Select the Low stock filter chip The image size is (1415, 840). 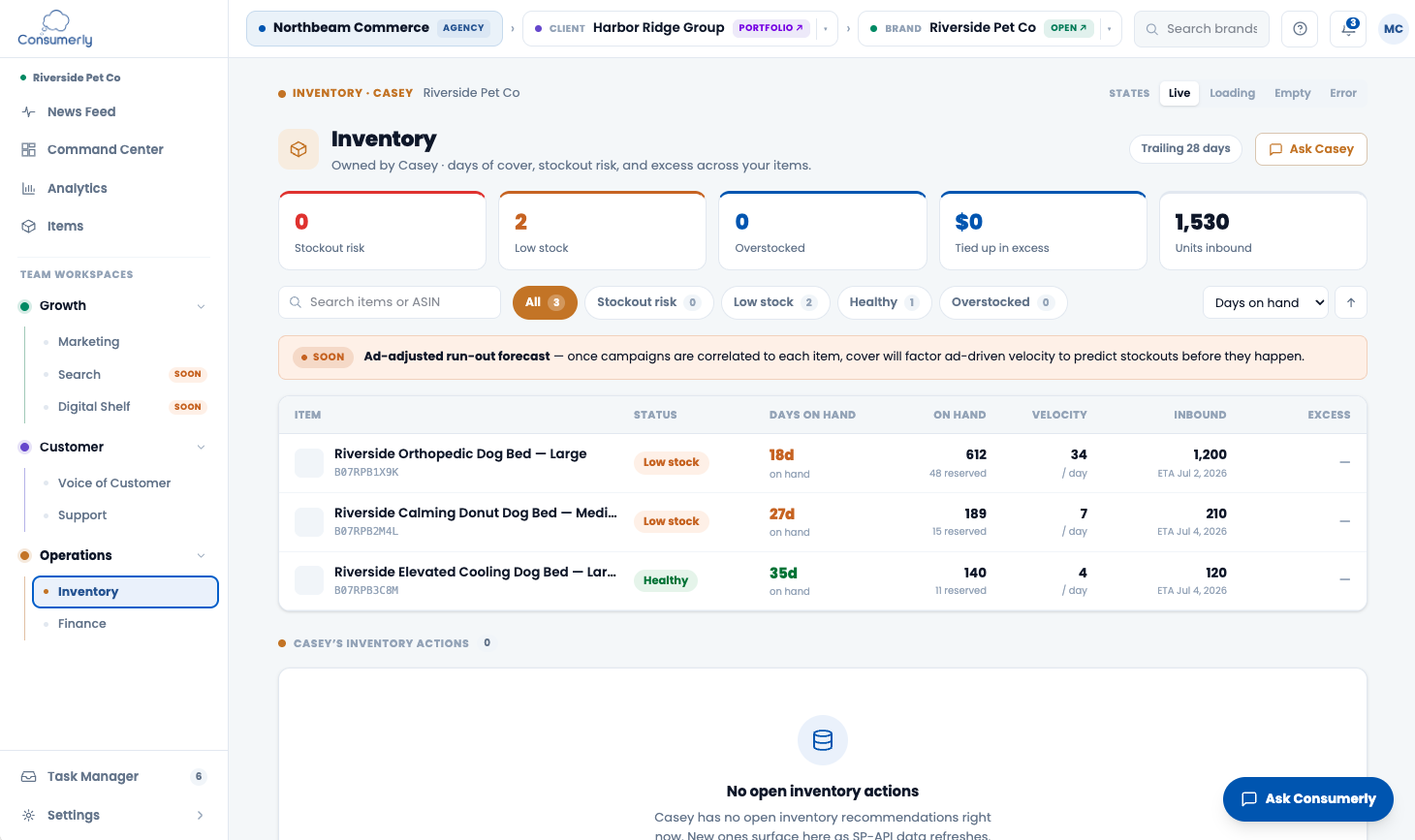coord(775,302)
